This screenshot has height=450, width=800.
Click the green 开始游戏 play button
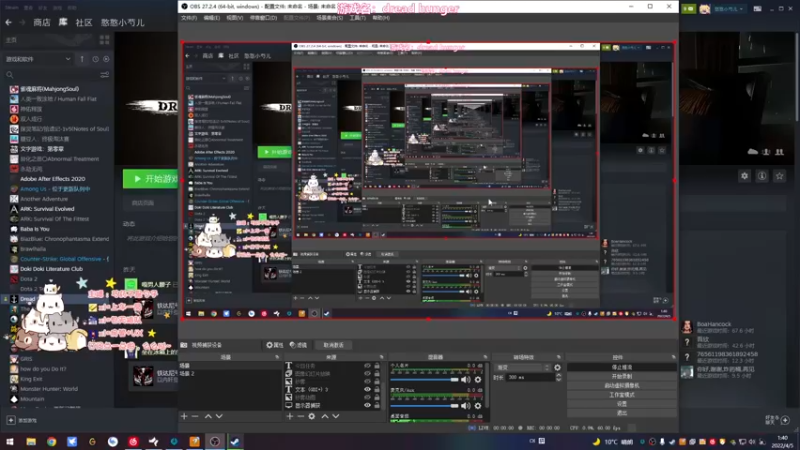pos(151,179)
